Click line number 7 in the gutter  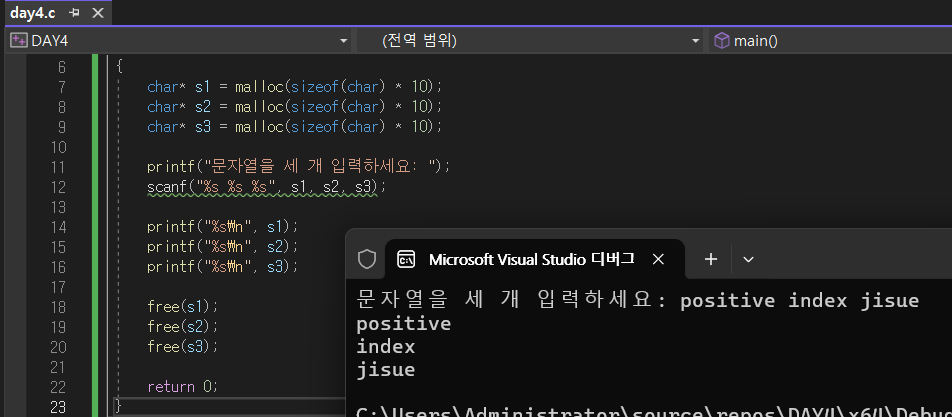pos(63,87)
